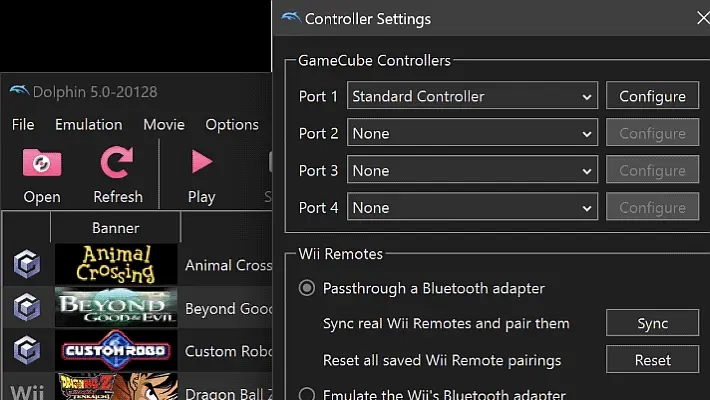The width and height of the screenshot is (710, 400).
Task: Select the Beyond Good & Evil banner thumbnail
Action: pyautogui.click(x=116, y=307)
